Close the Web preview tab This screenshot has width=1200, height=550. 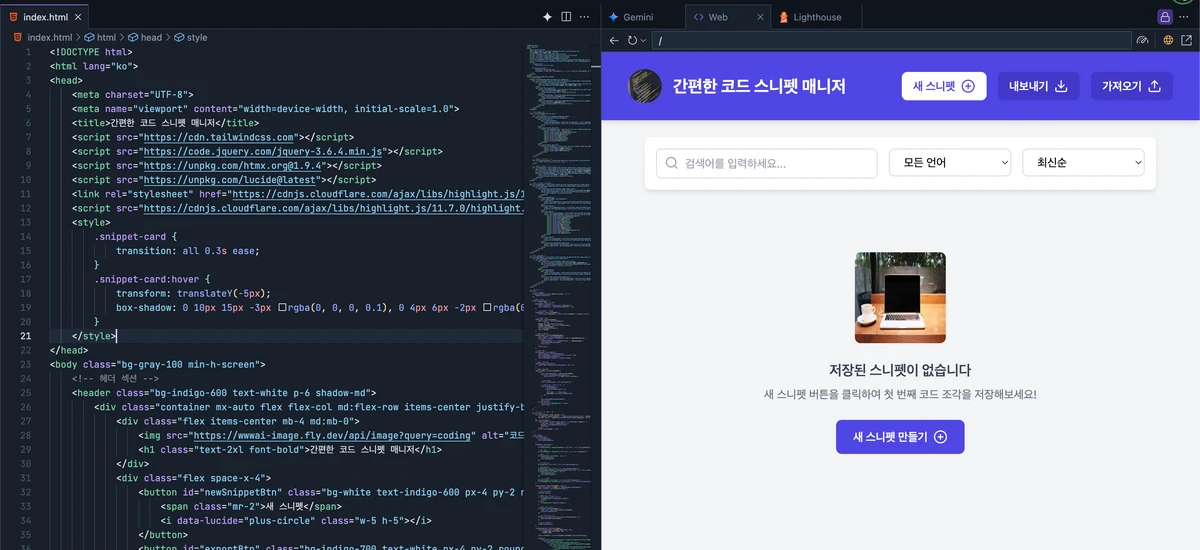pyautogui.click(x=760, y=17)
